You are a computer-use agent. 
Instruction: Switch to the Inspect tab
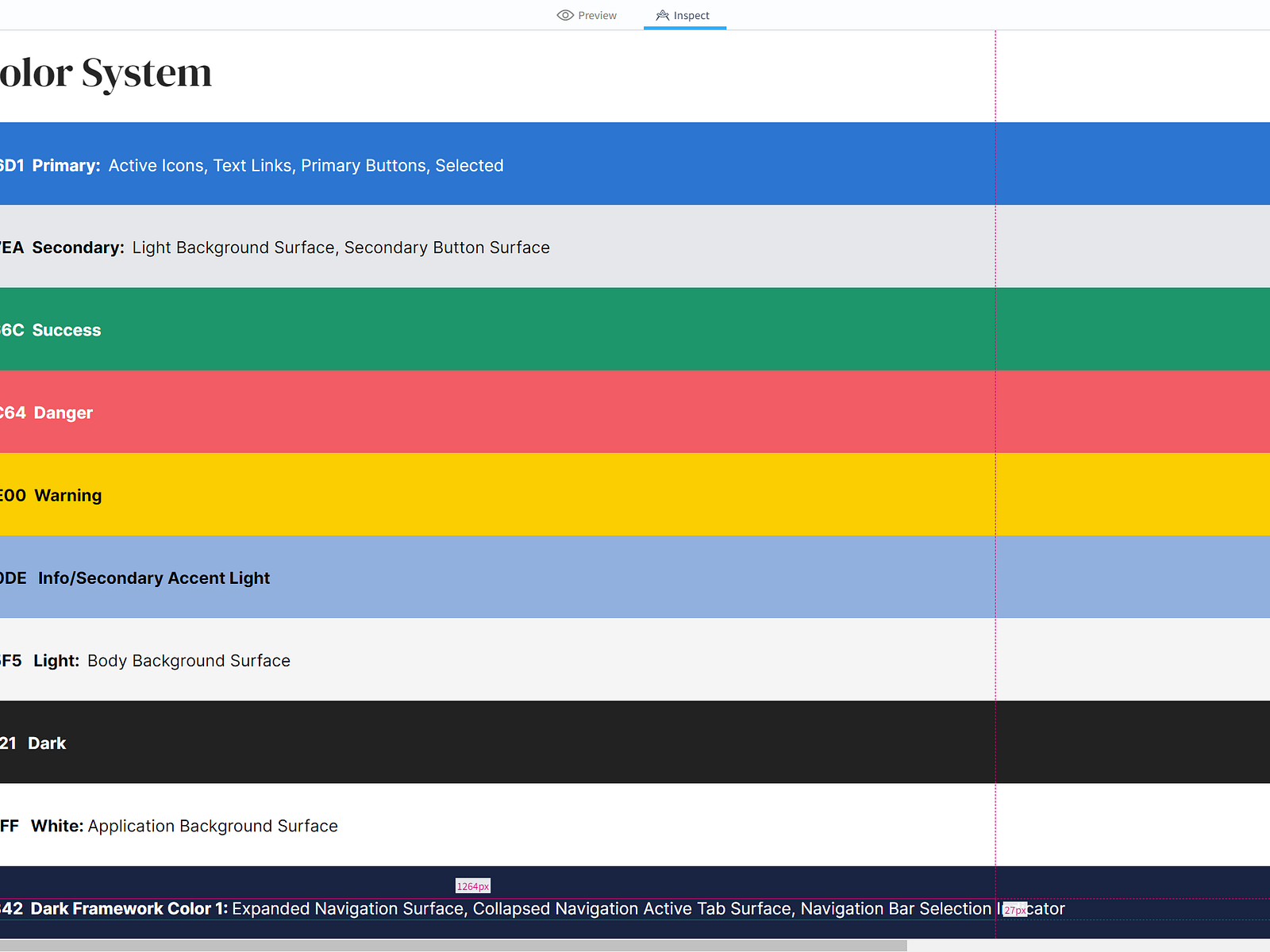coord(691,15)
